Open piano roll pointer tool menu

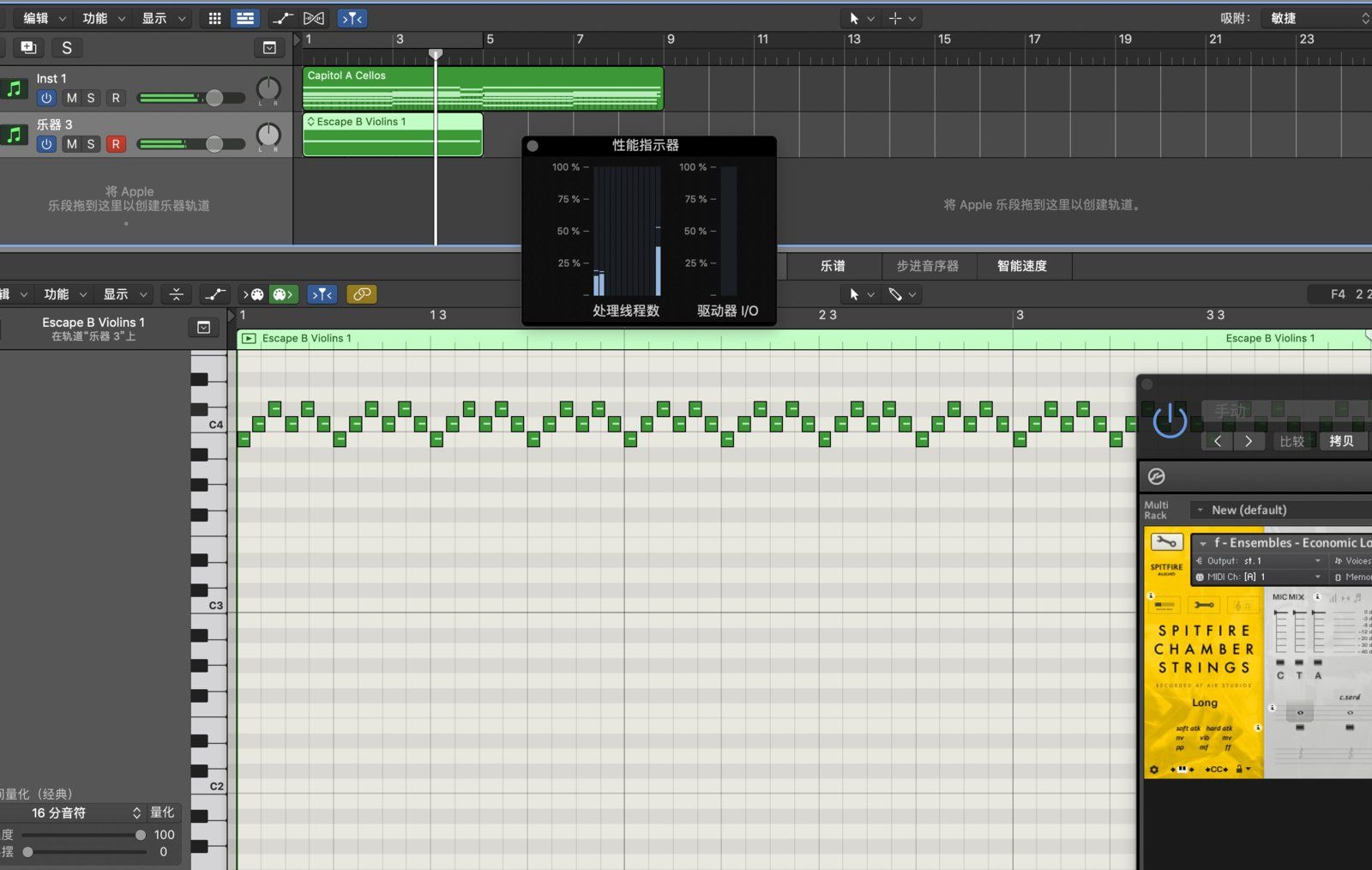(860, 294)
